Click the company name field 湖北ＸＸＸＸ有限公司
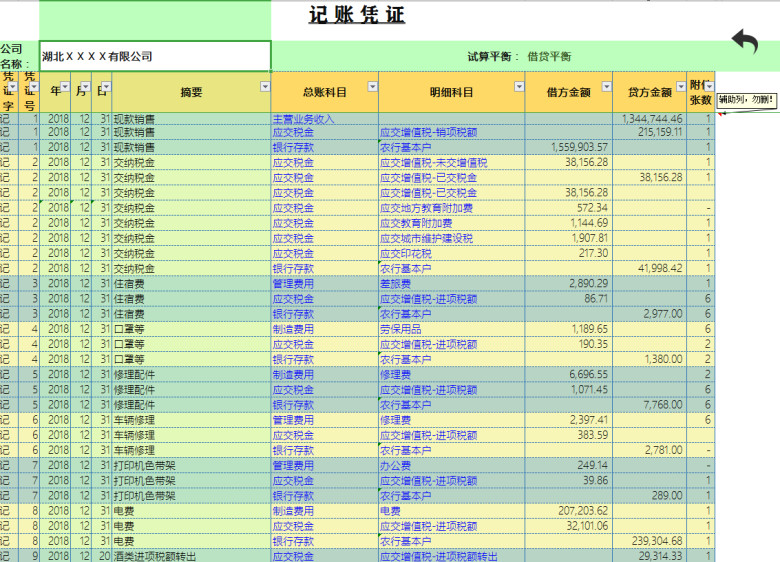The image size is (780, 562). (x=155, y=56)
